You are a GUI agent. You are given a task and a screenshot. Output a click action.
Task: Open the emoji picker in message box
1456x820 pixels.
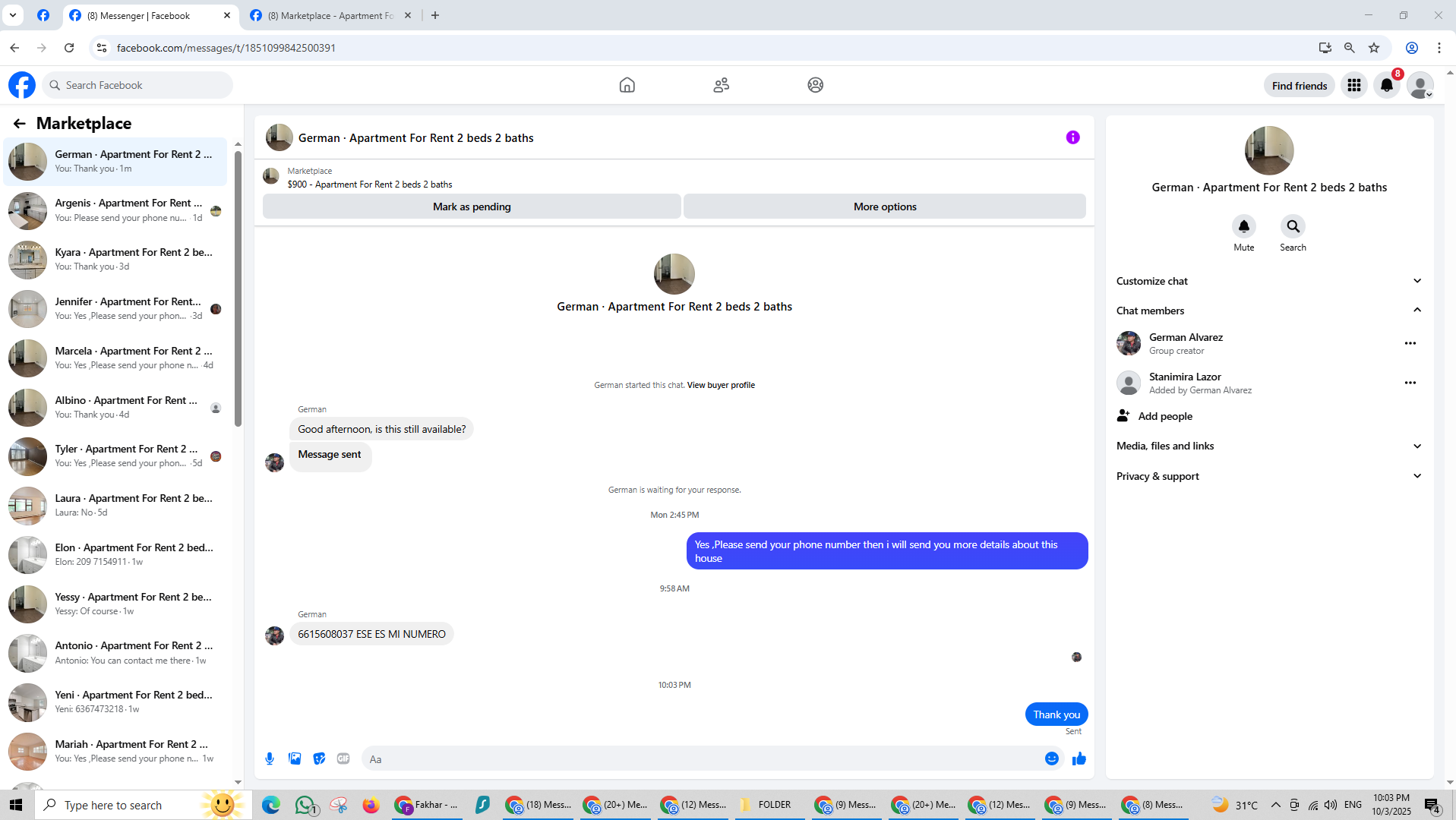pyautogui.click(x=1051, y=758)
